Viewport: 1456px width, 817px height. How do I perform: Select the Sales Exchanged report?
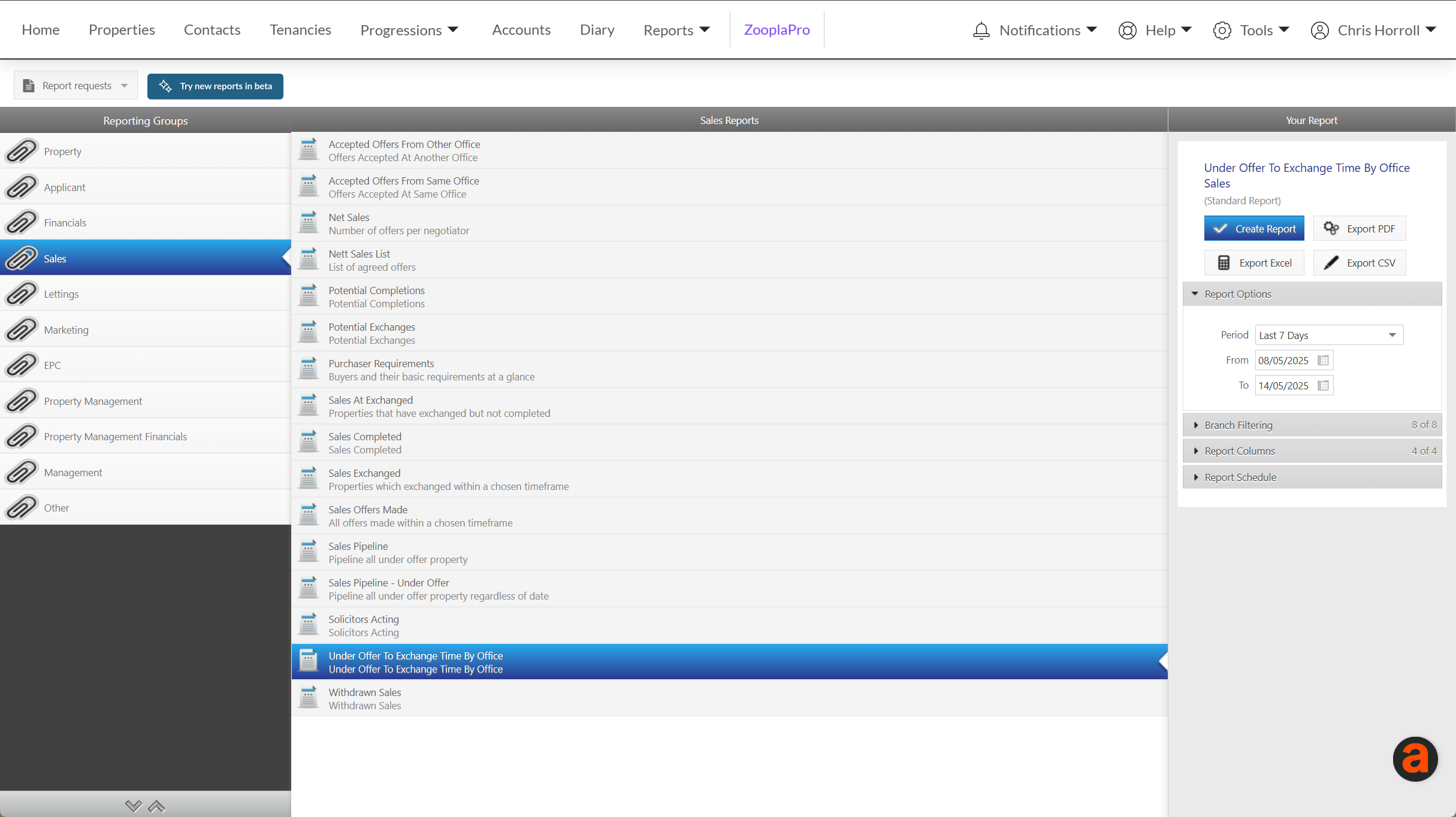(729, 479)
